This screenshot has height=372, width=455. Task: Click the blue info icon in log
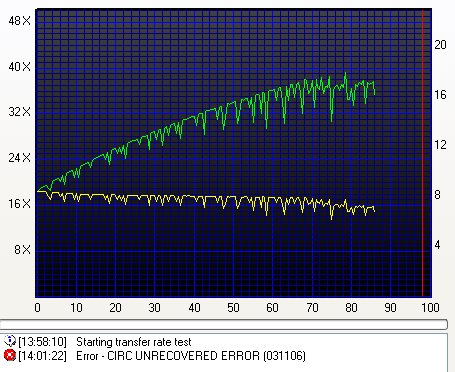10,341
